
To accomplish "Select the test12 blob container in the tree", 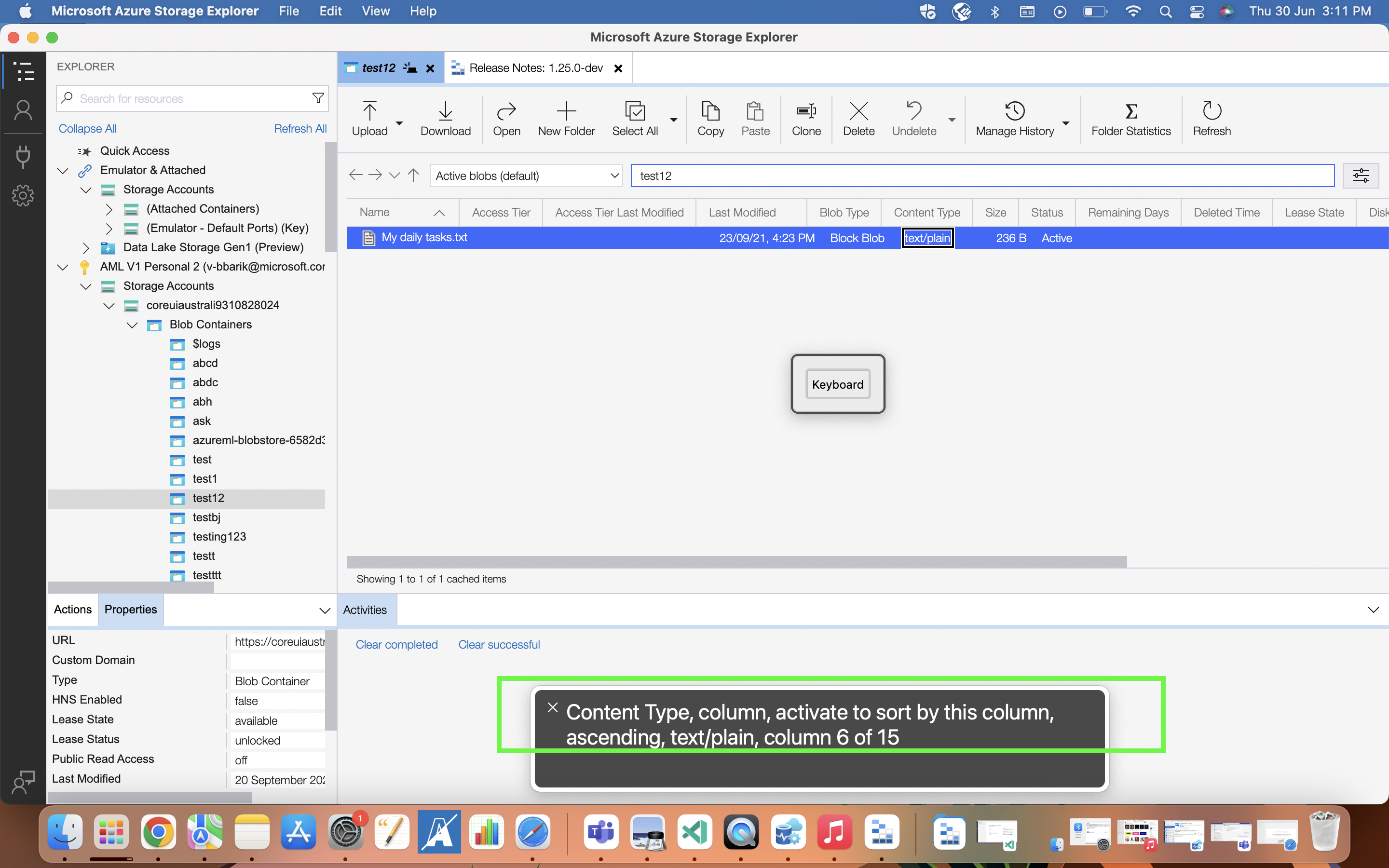I will (x=208, y=498).
